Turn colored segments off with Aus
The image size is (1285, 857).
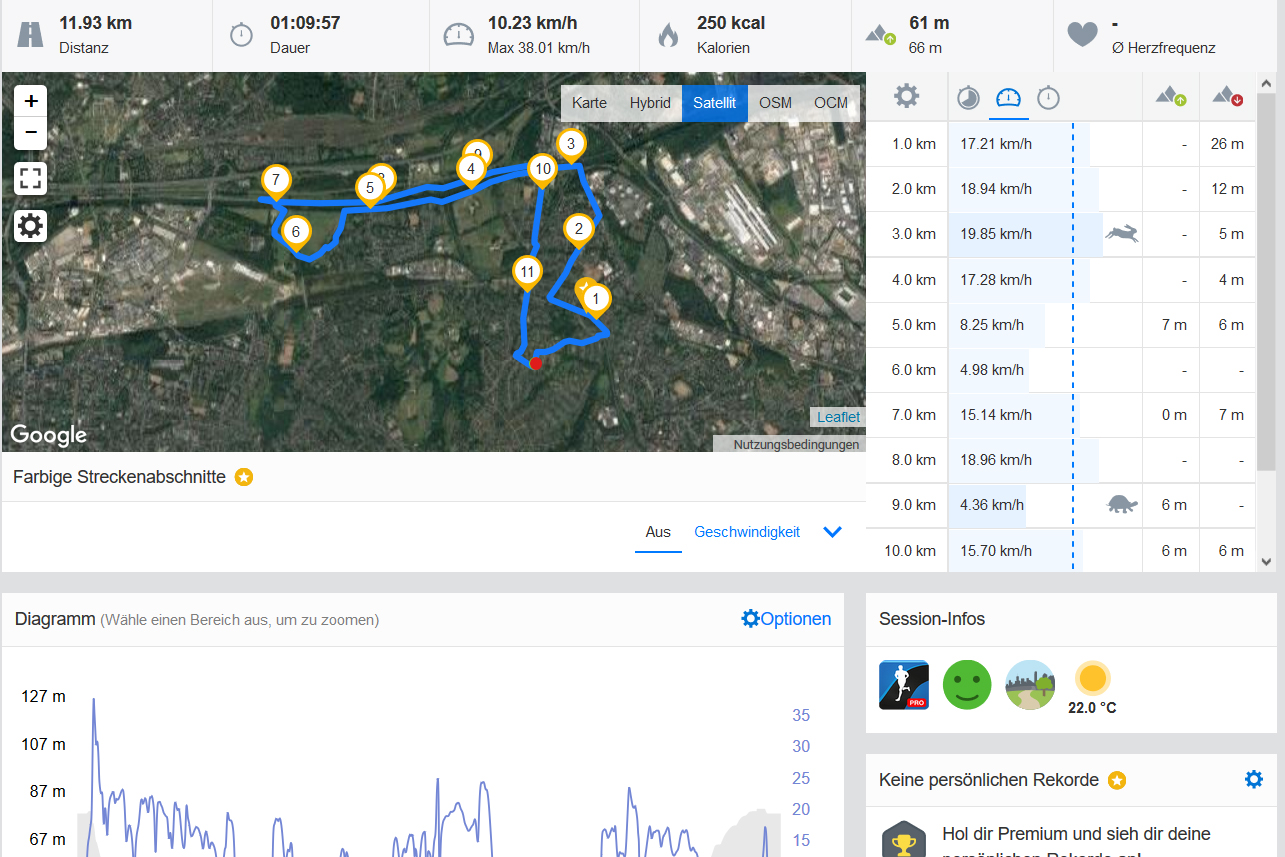coord(658,532)
